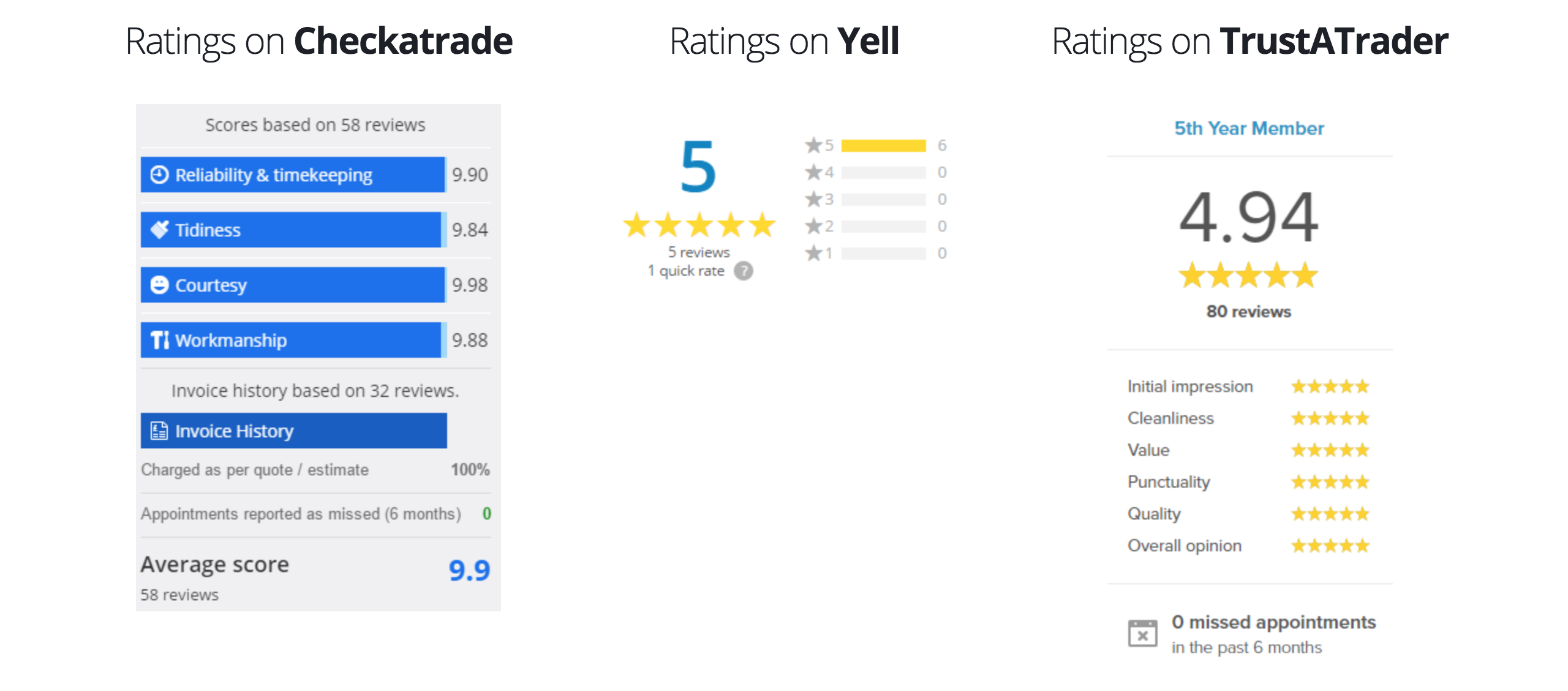Click the tools icon next to Workmanship
Screen dimensions: 1568x691
[160, 340]
